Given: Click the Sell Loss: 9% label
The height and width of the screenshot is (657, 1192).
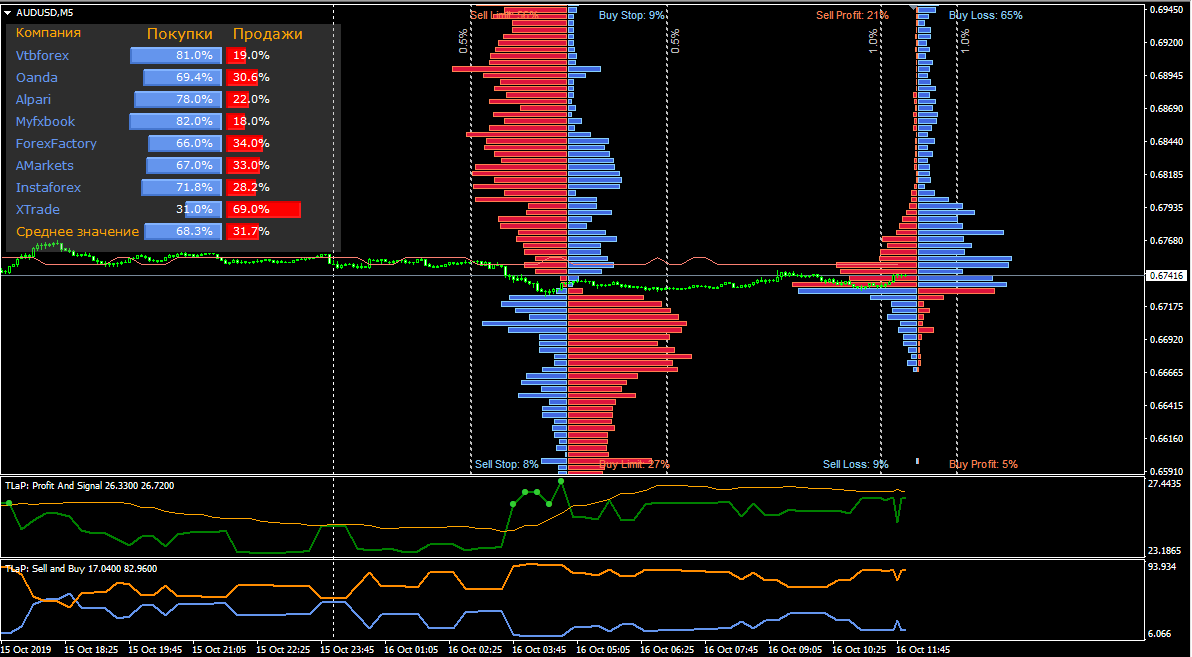Looking at the screenshot, I should click(855, 464).
